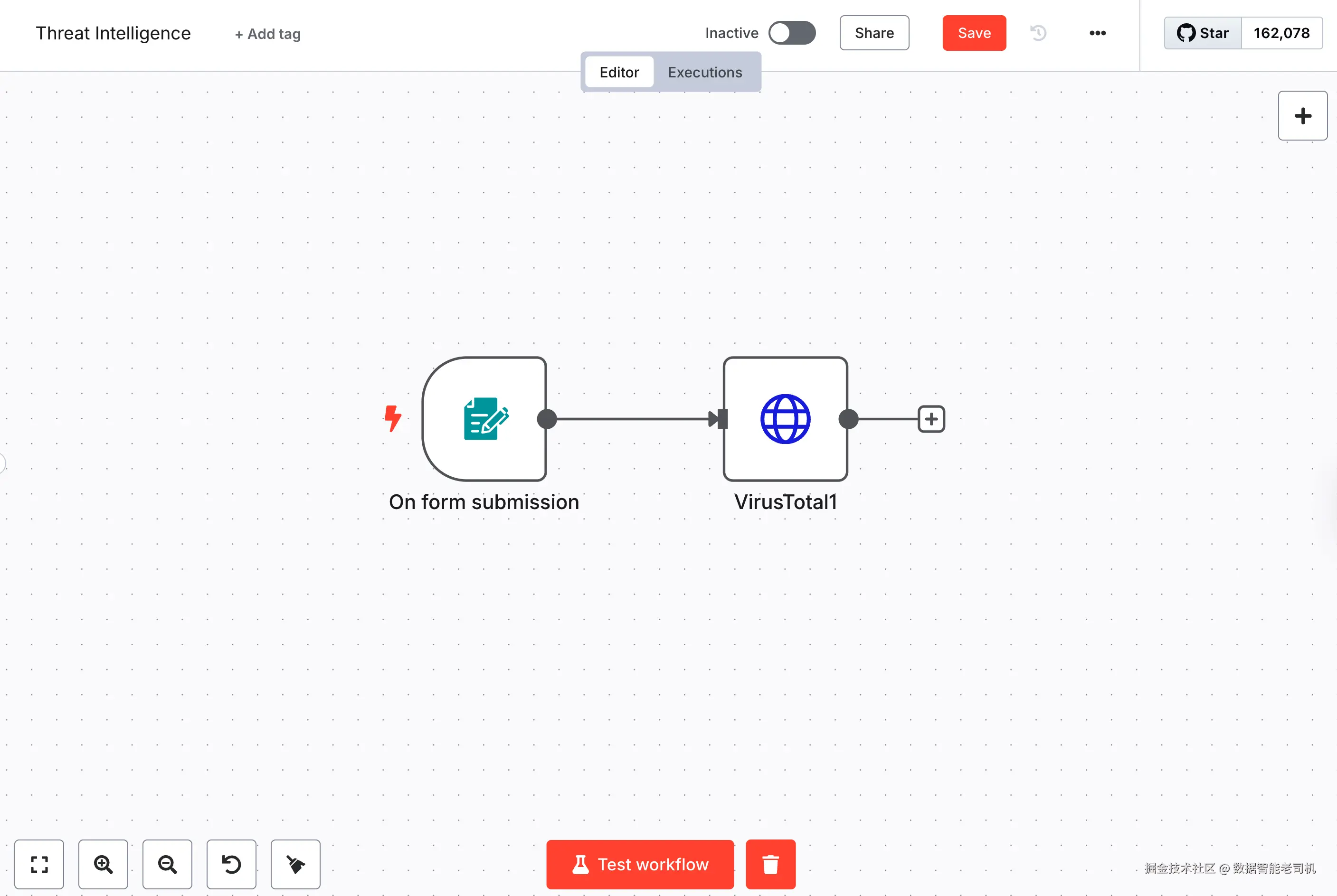Click the fit-to-view zoom icon
1337x896 pixels.
point(39,864)
